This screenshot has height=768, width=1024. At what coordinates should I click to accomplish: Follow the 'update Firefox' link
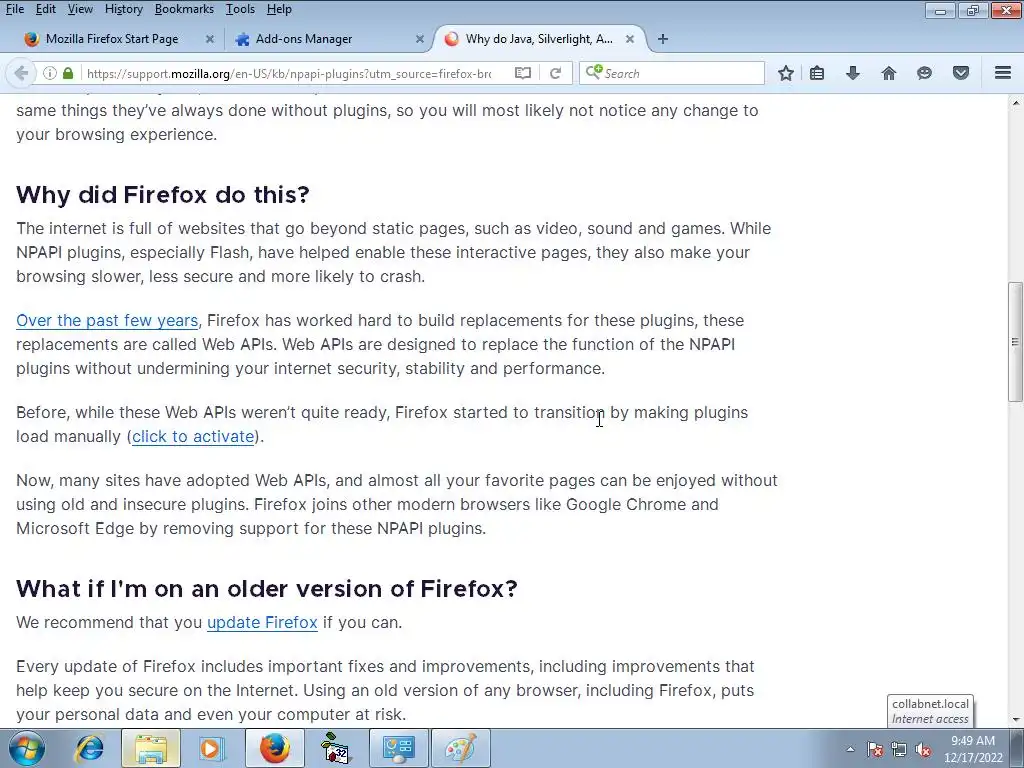tap(262, 622)
